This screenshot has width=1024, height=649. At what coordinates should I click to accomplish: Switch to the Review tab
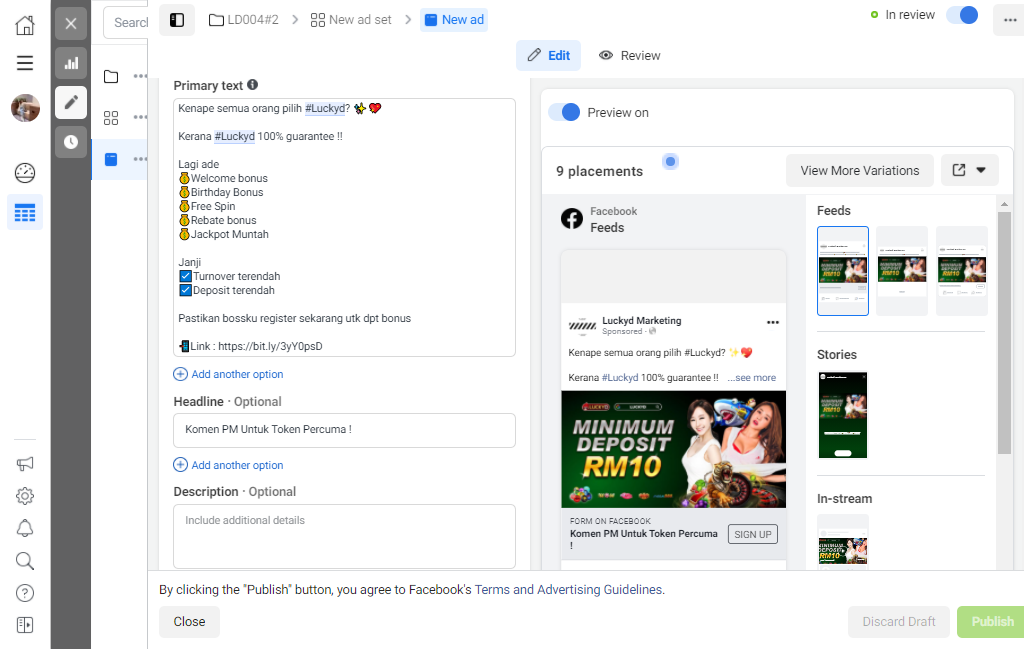[630, 55]
